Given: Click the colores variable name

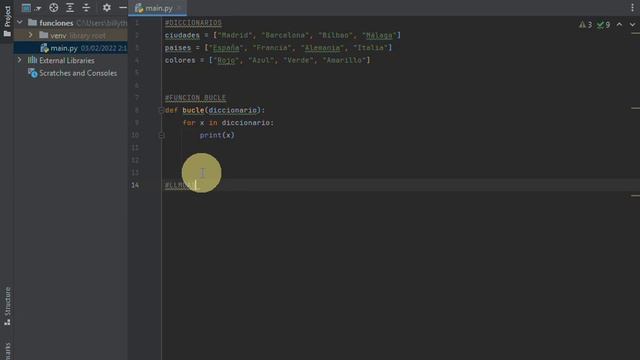Looking at the screenshot, I should (x=180, y=60).
